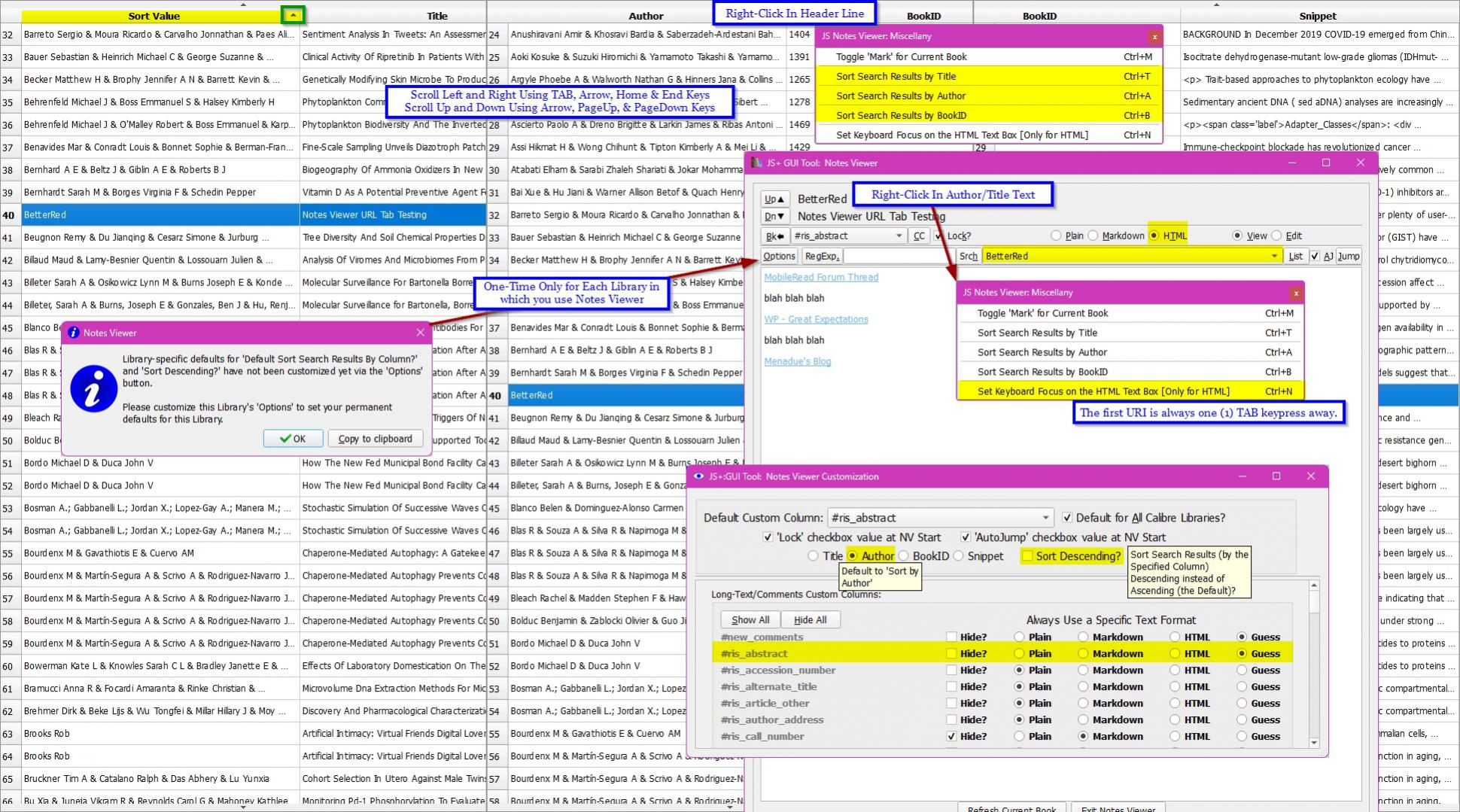Click Show All in Customization window

click(750, 620)
